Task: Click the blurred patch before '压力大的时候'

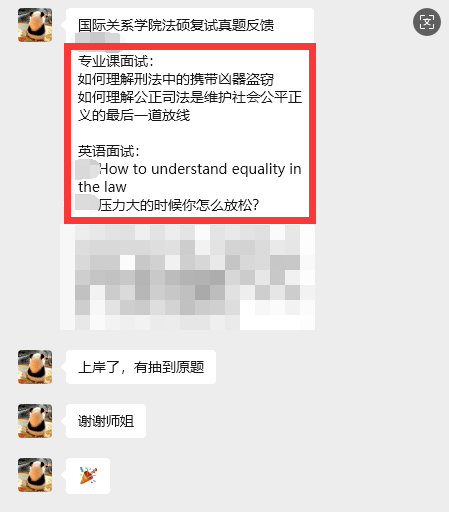Action: tap(86, 203)
